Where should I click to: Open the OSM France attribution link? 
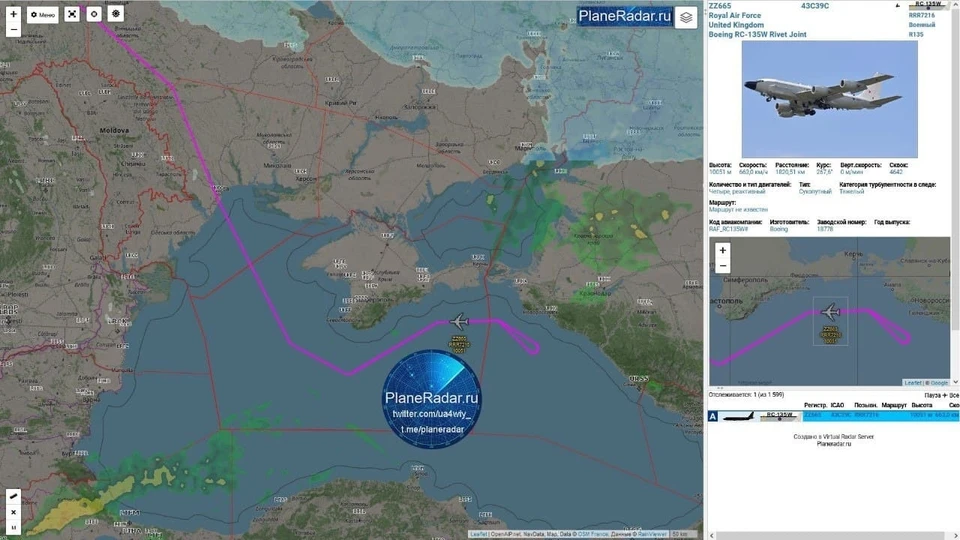591,534
